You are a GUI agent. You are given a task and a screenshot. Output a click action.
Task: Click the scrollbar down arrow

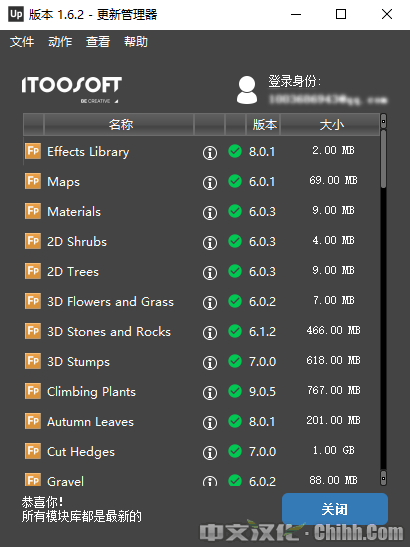click(383, 477)
